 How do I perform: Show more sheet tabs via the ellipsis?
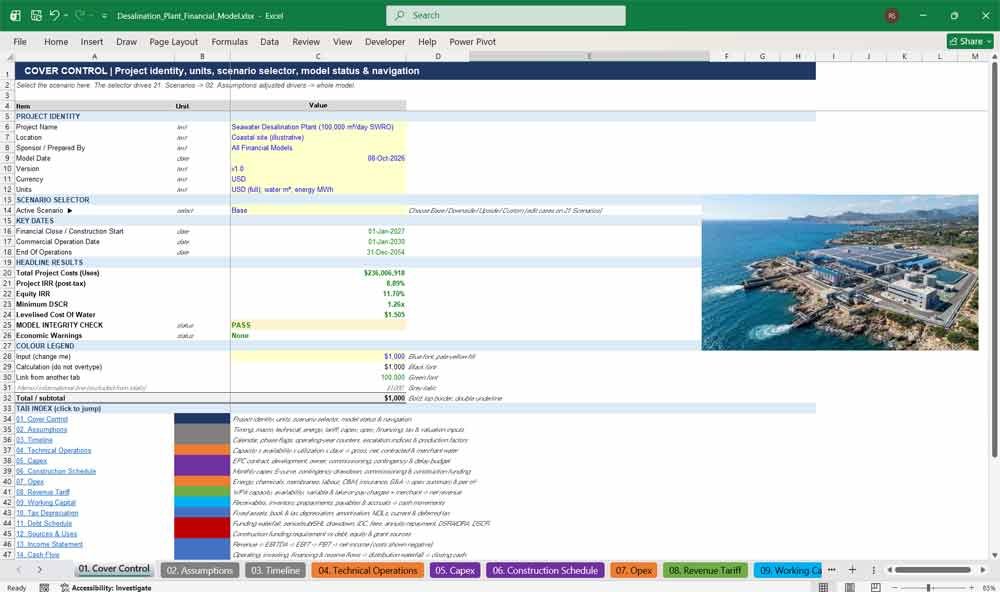831,570
